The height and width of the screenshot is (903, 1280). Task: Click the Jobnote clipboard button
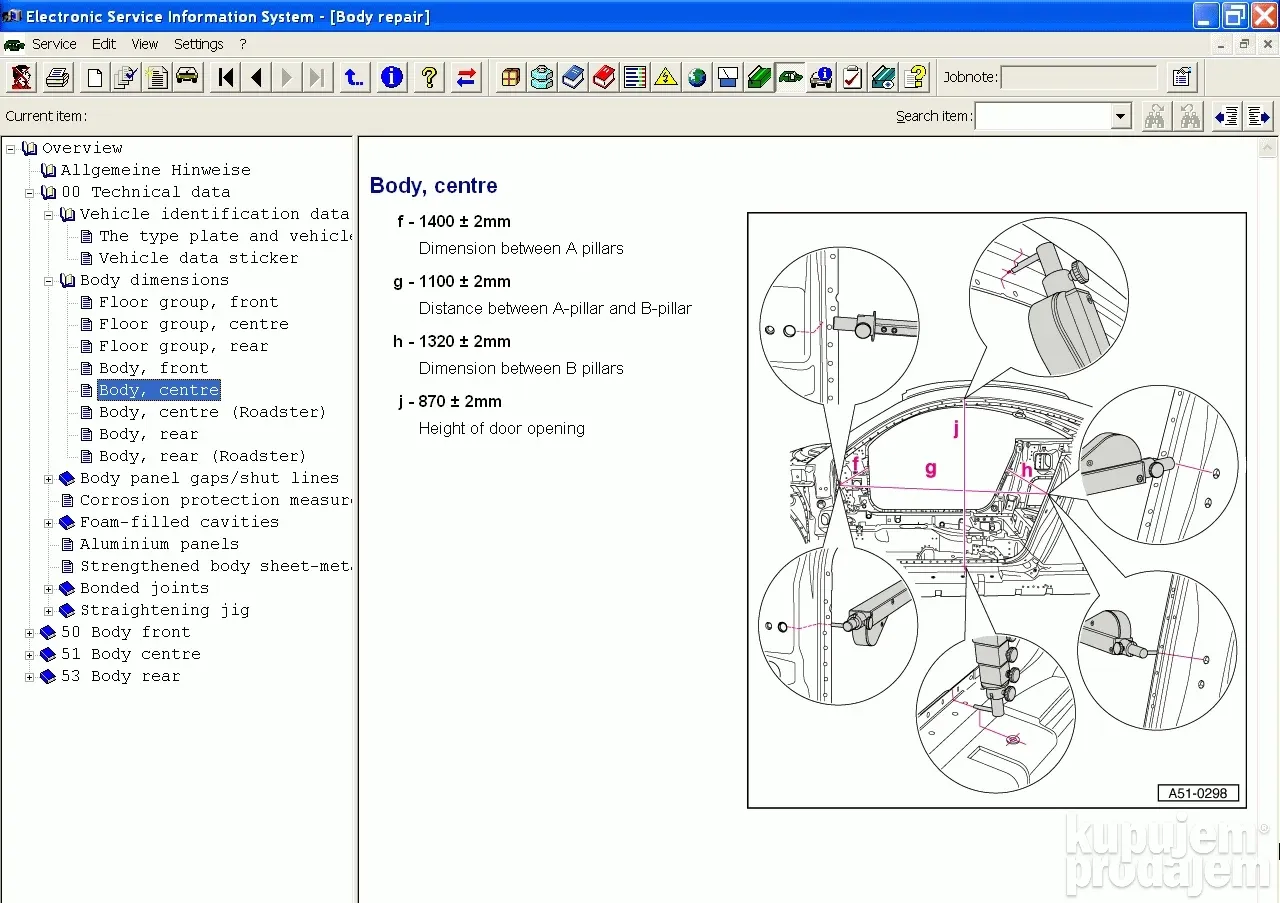(x=1181, y=77)
